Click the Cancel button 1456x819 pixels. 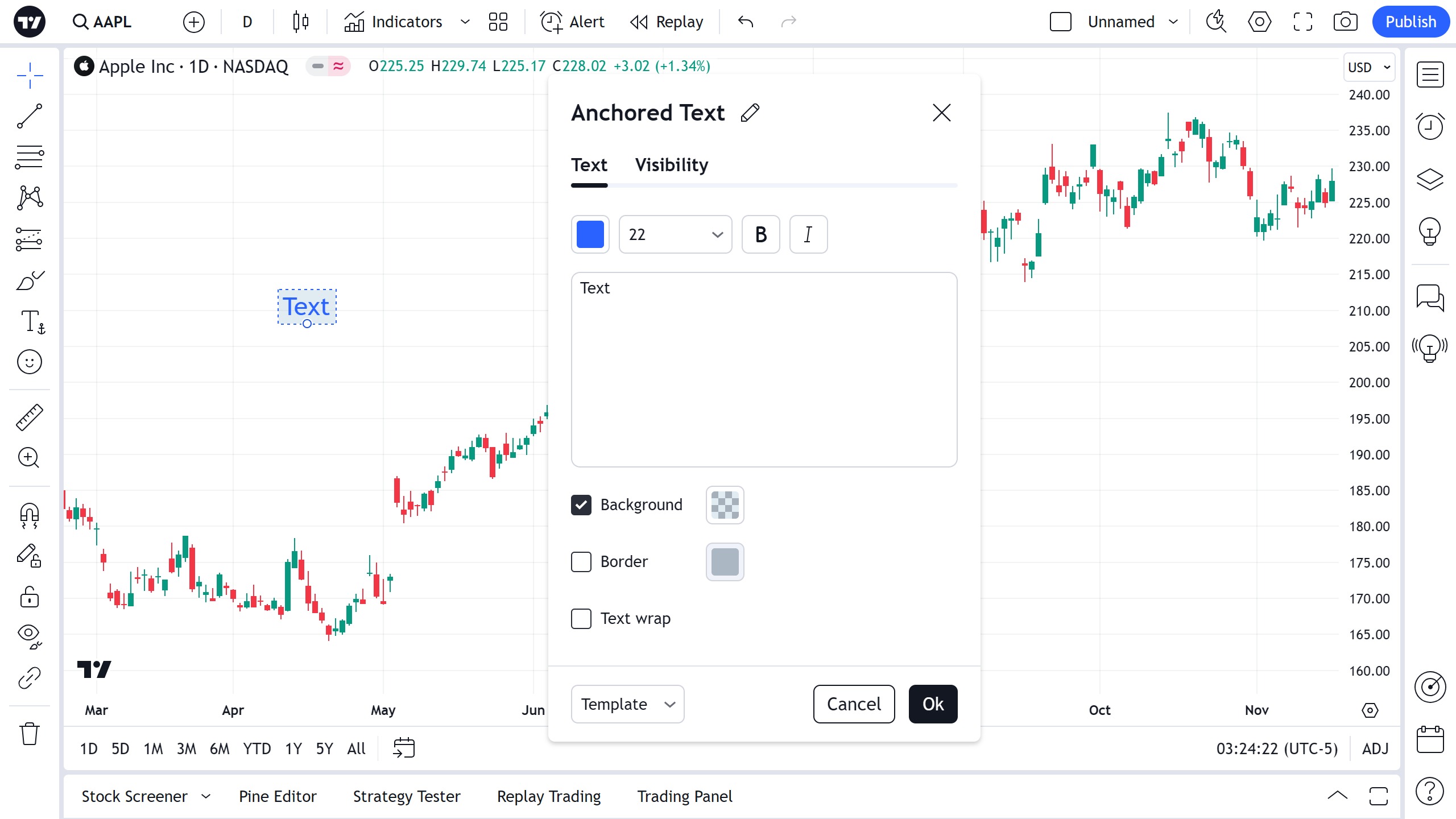(x=854, y=704)
